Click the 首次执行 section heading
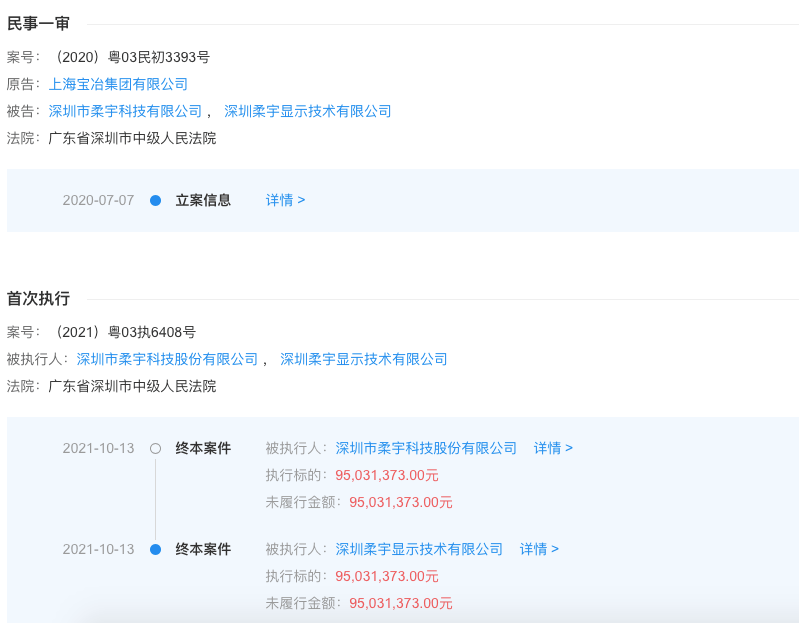Image resolution: width=799 pixels, height=623 pixels. (x=38, y=299)
